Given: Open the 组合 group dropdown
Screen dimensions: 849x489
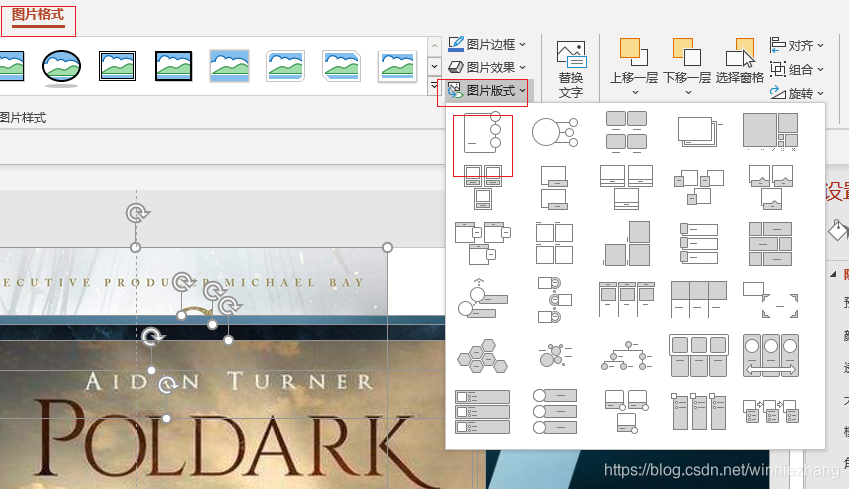Looking at the screenshot, I should point(796,69).
